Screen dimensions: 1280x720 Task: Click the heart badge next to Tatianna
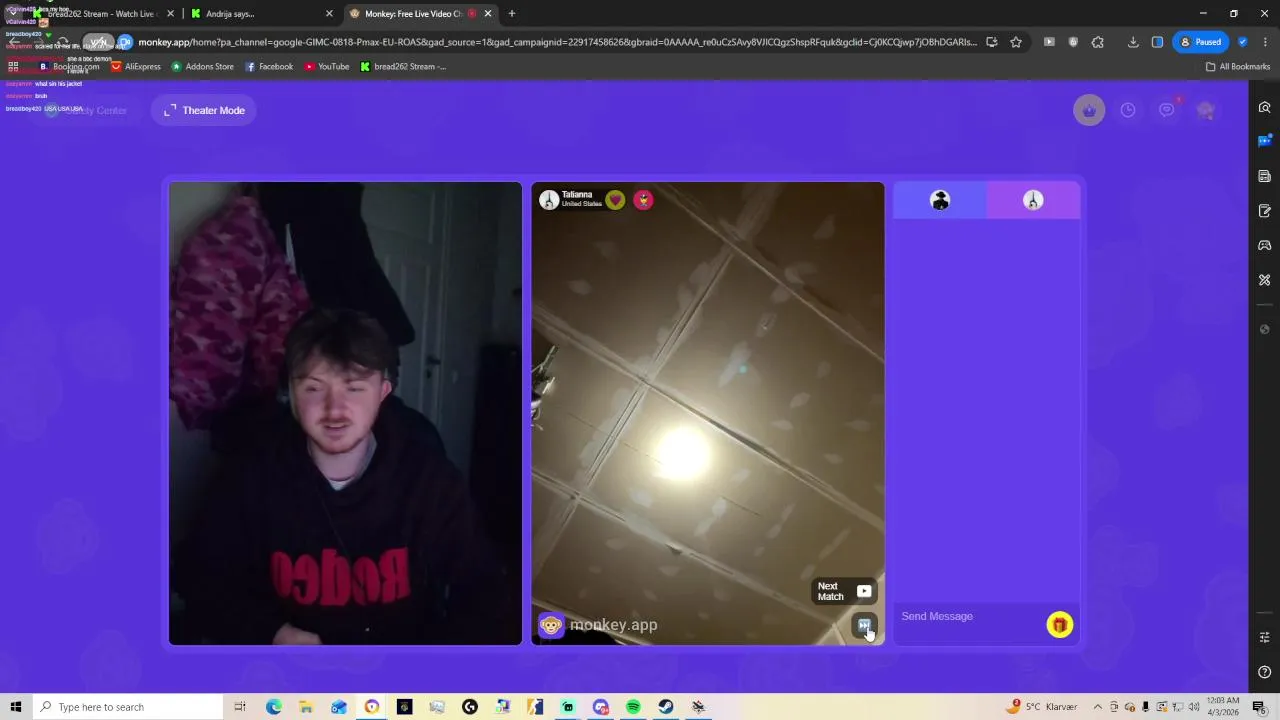615,200
